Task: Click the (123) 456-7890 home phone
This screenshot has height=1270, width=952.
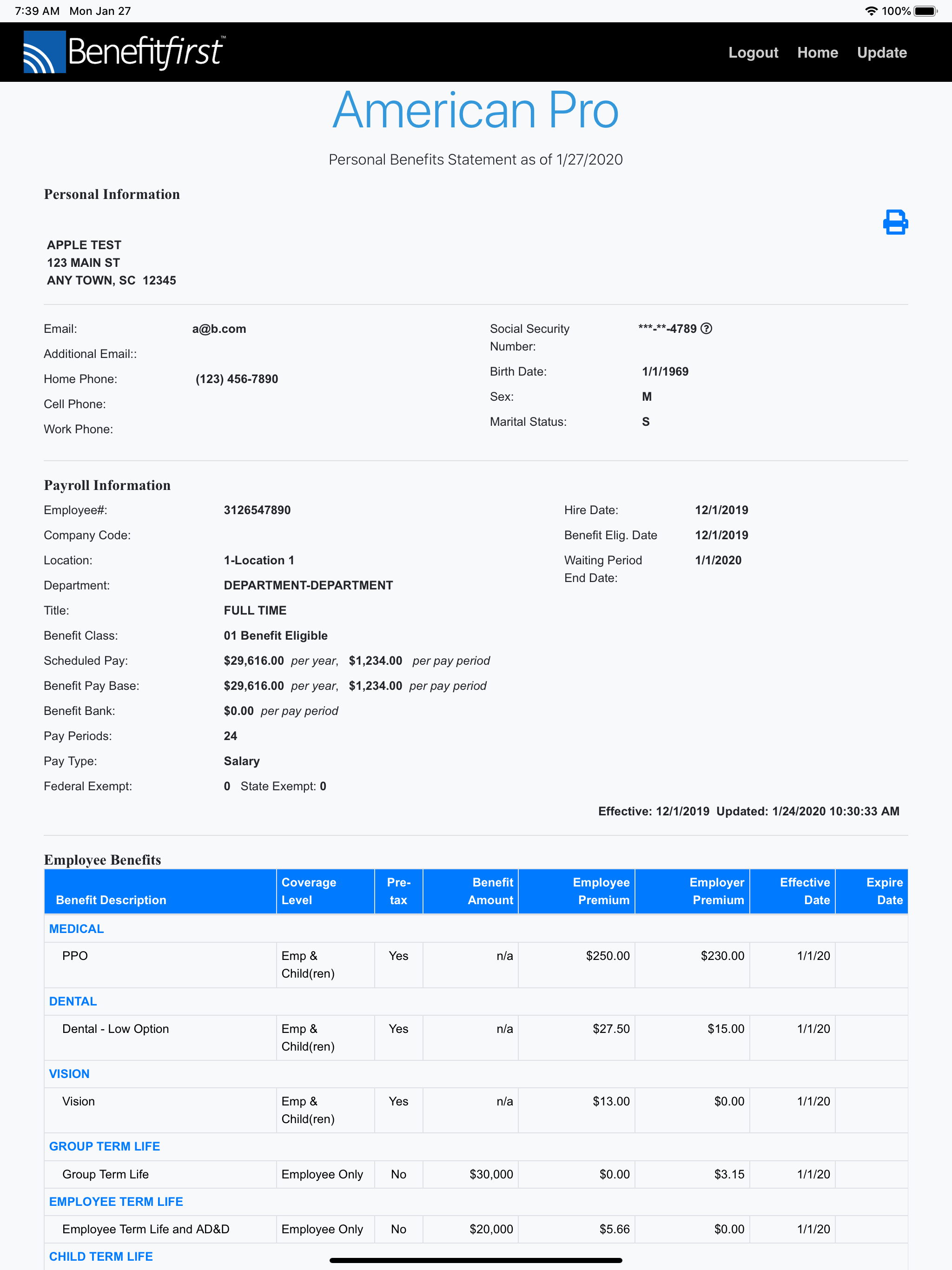Action: 237,379
